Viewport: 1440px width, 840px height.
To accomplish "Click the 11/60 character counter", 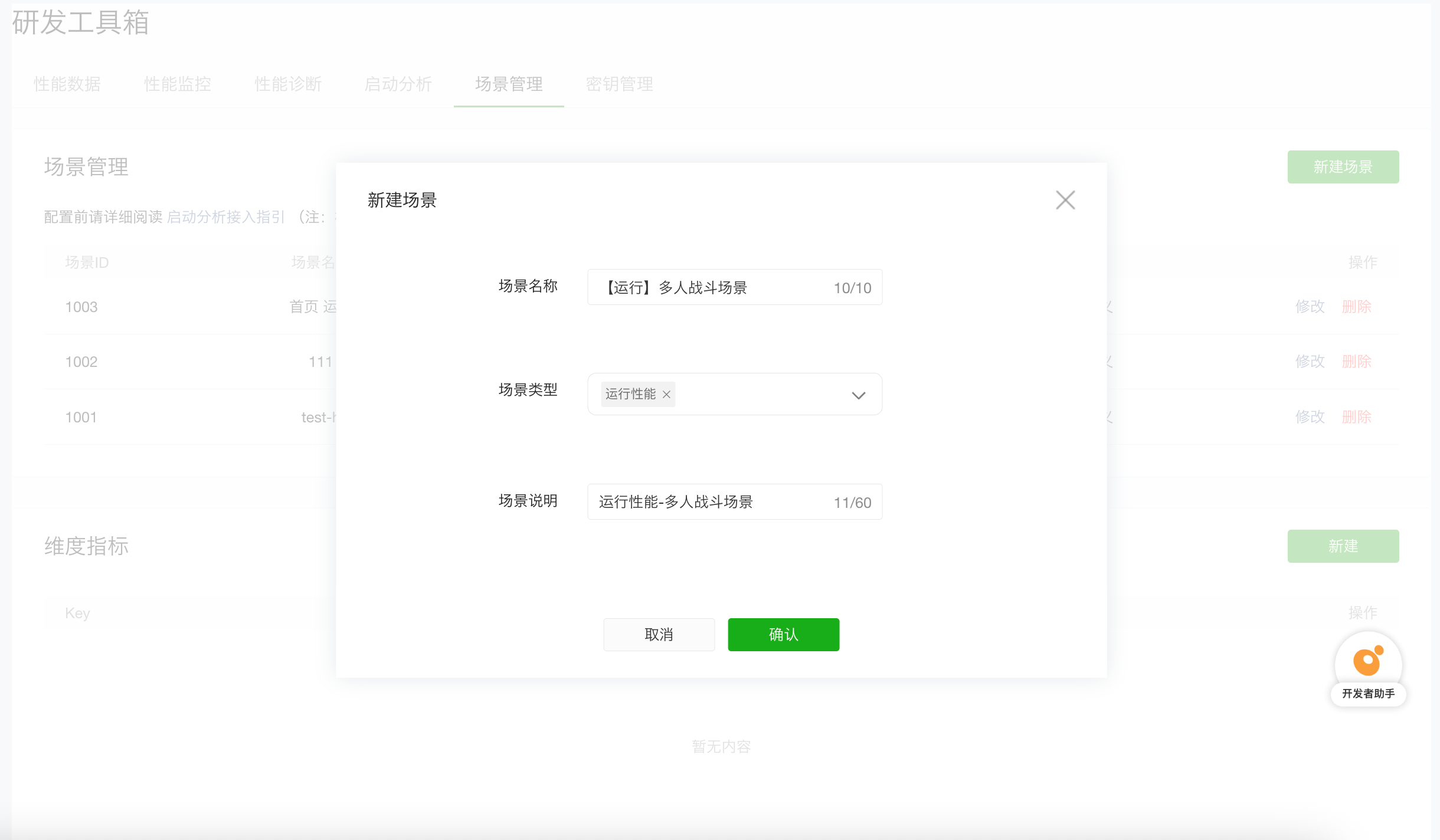I will coord(852,503).
